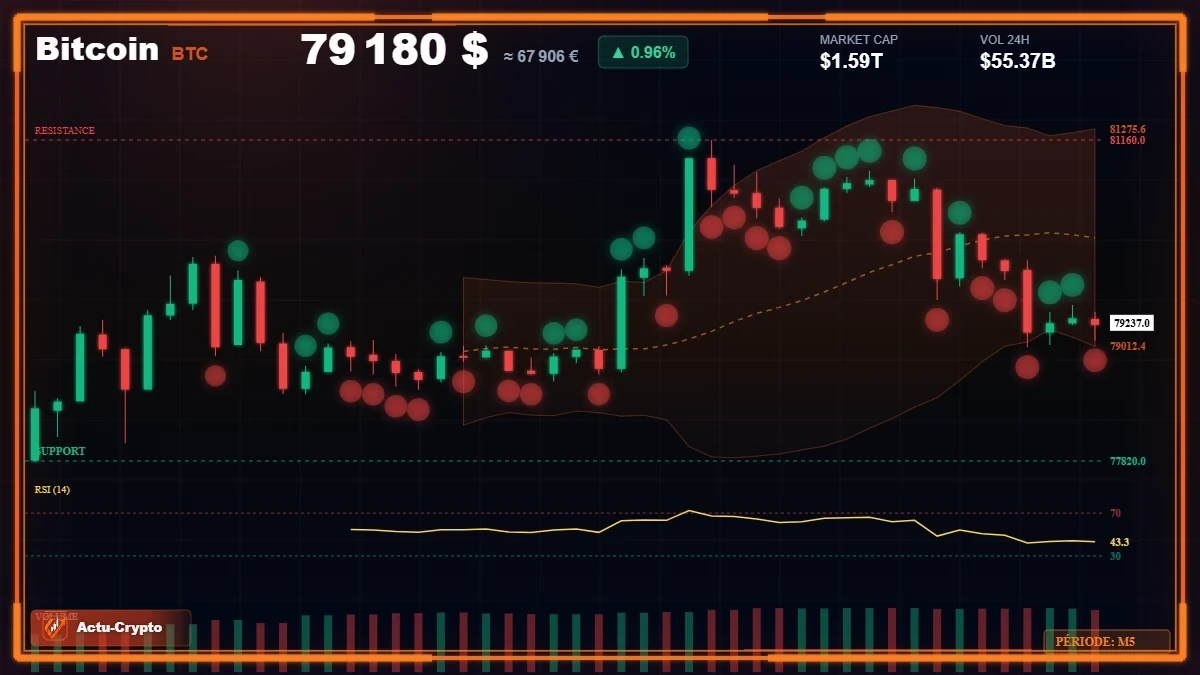Screen dimensions: 1200x675
Task: Click the 43.3 RSI value
Action: pos(1119,542)
